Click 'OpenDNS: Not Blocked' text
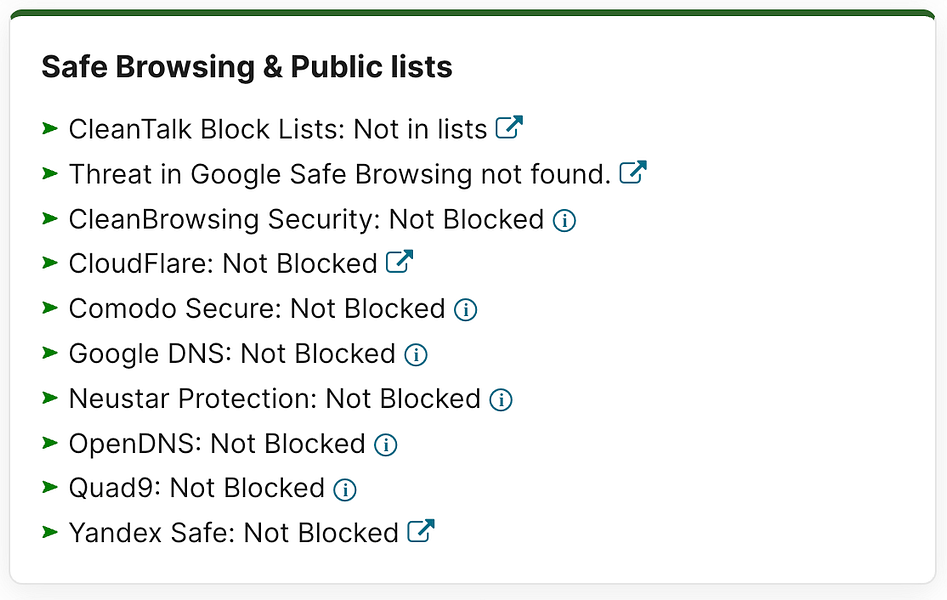Screen dimensions: 947x600 [217, 444]
